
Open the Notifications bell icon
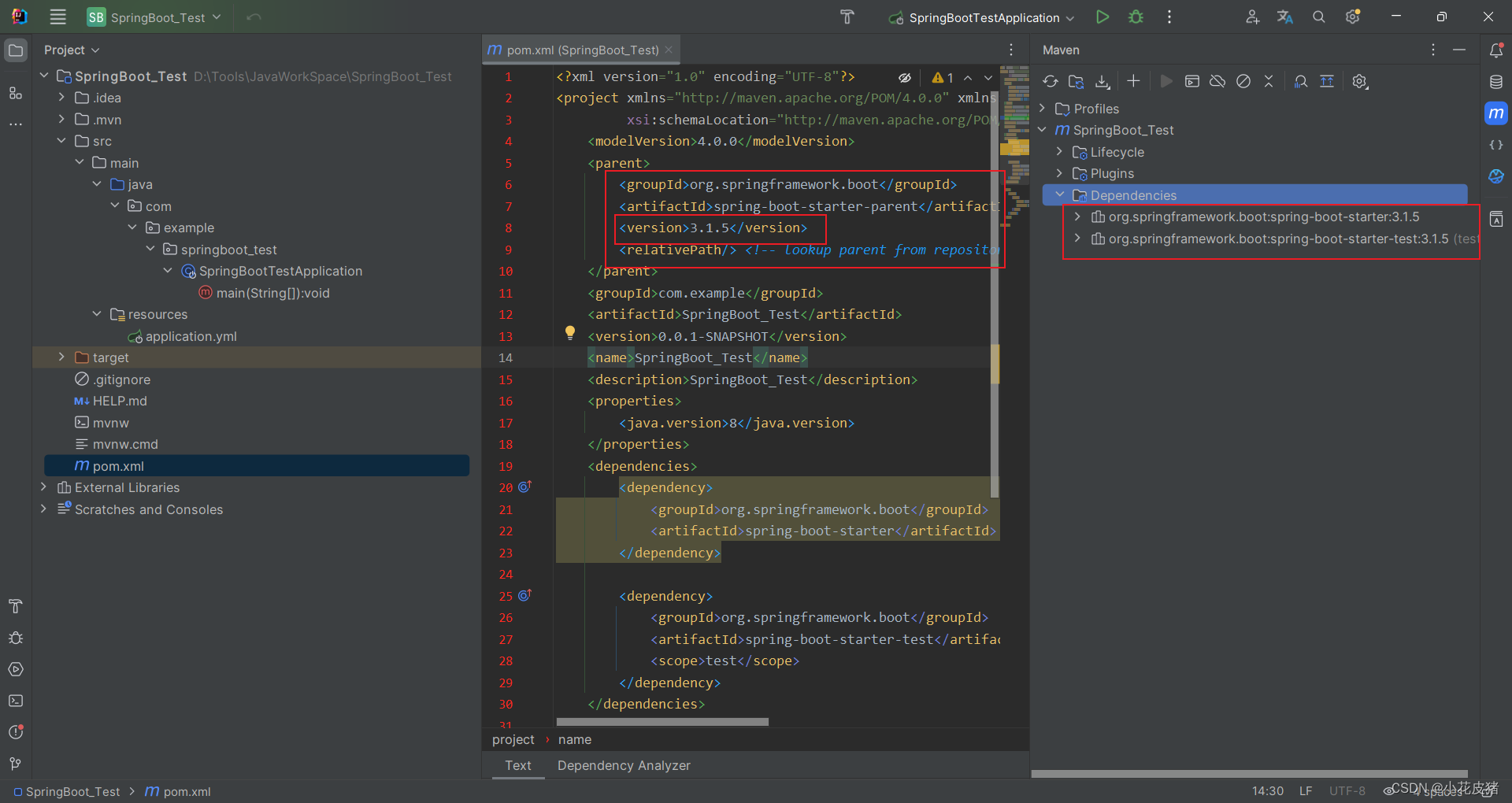[1496, 50]
